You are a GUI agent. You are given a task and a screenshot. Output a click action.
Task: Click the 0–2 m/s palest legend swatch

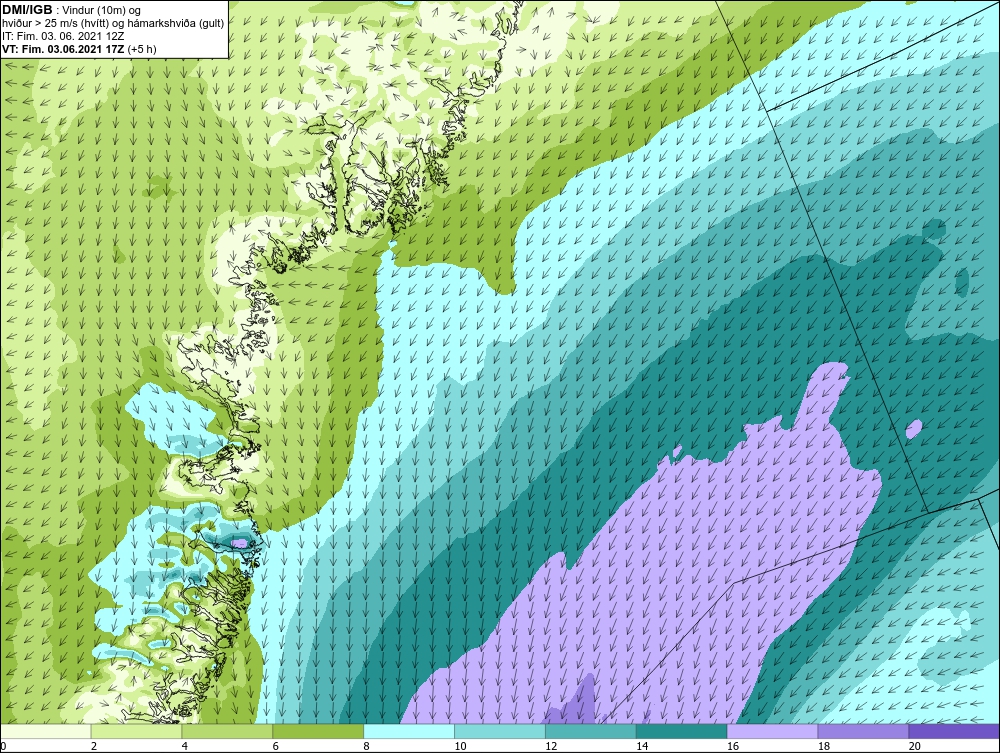pyautogui.click(x=46, y=731)
